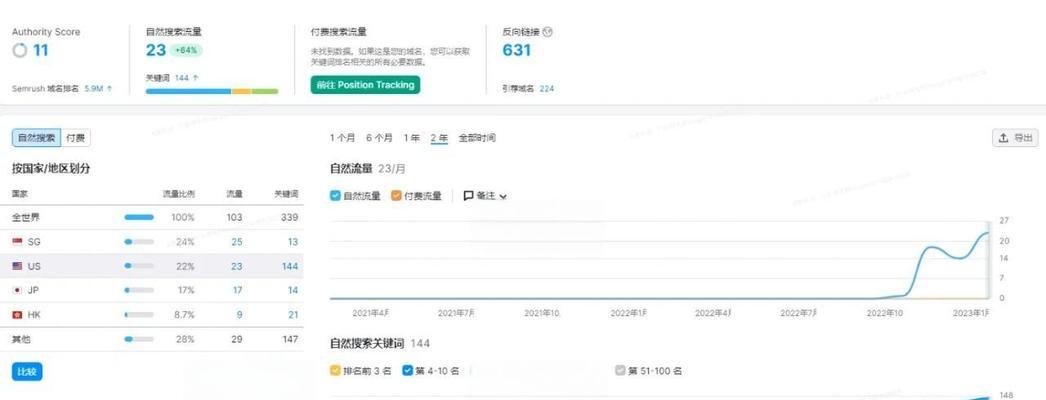This screenshot has width=1046, height=400.
Task: Click the keywords 144 up arrow
Action: (195, 77)
